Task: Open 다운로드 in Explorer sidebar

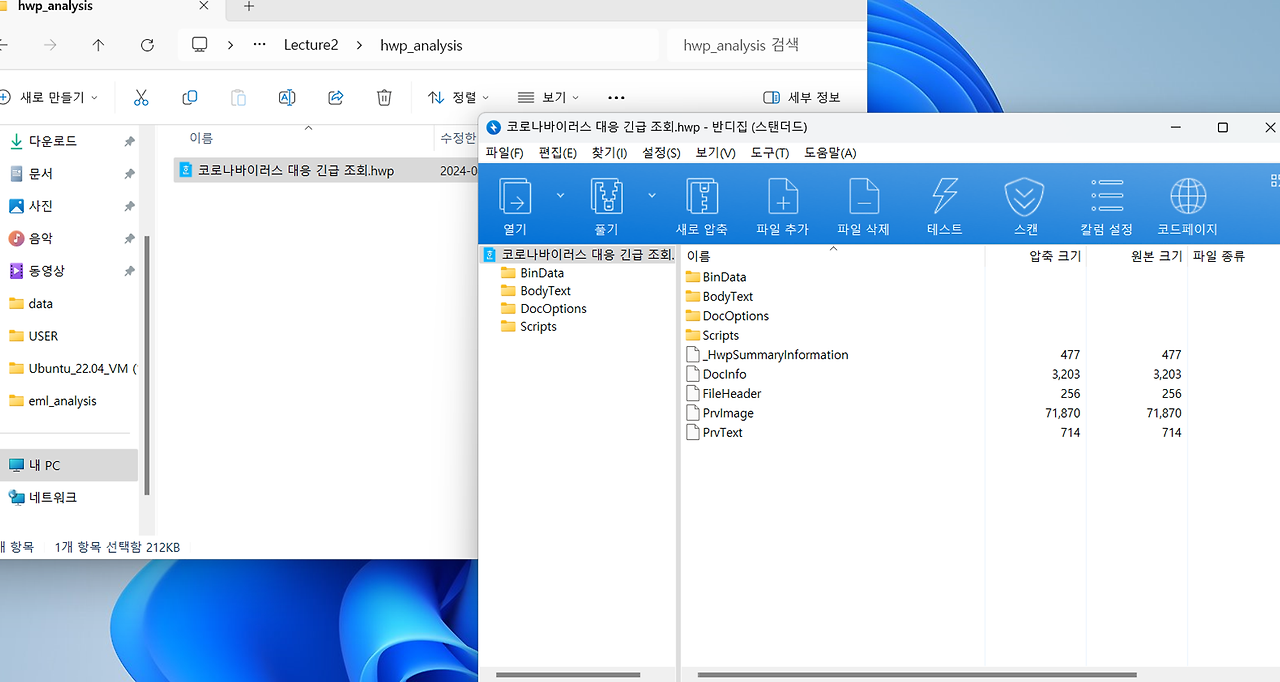Action: 53,141
